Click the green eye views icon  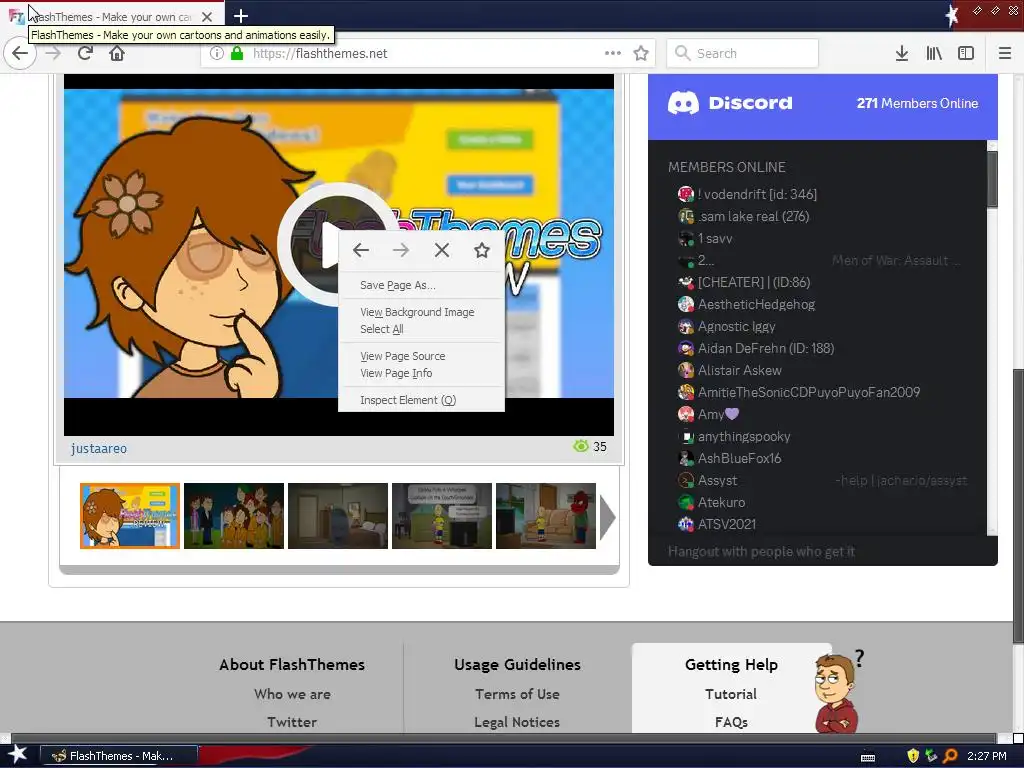point(581,446)
